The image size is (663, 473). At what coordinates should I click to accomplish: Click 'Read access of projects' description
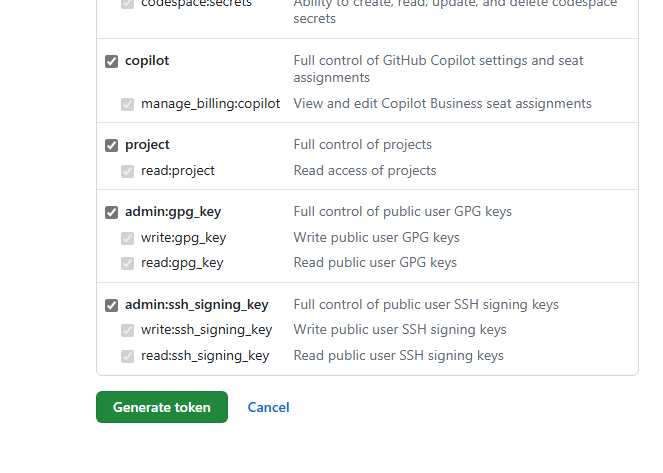pyautogui.click(x=365, y=171)
